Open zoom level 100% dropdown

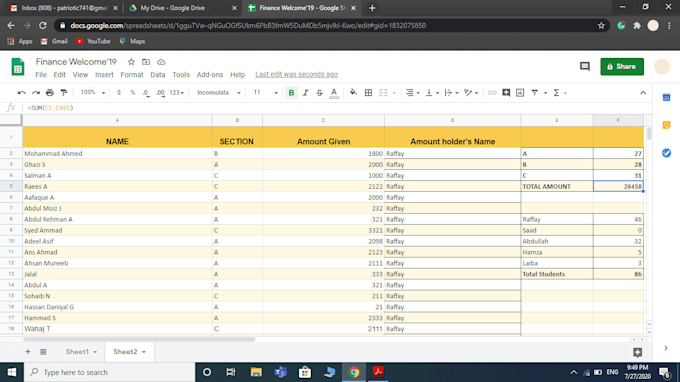(92, 93)
